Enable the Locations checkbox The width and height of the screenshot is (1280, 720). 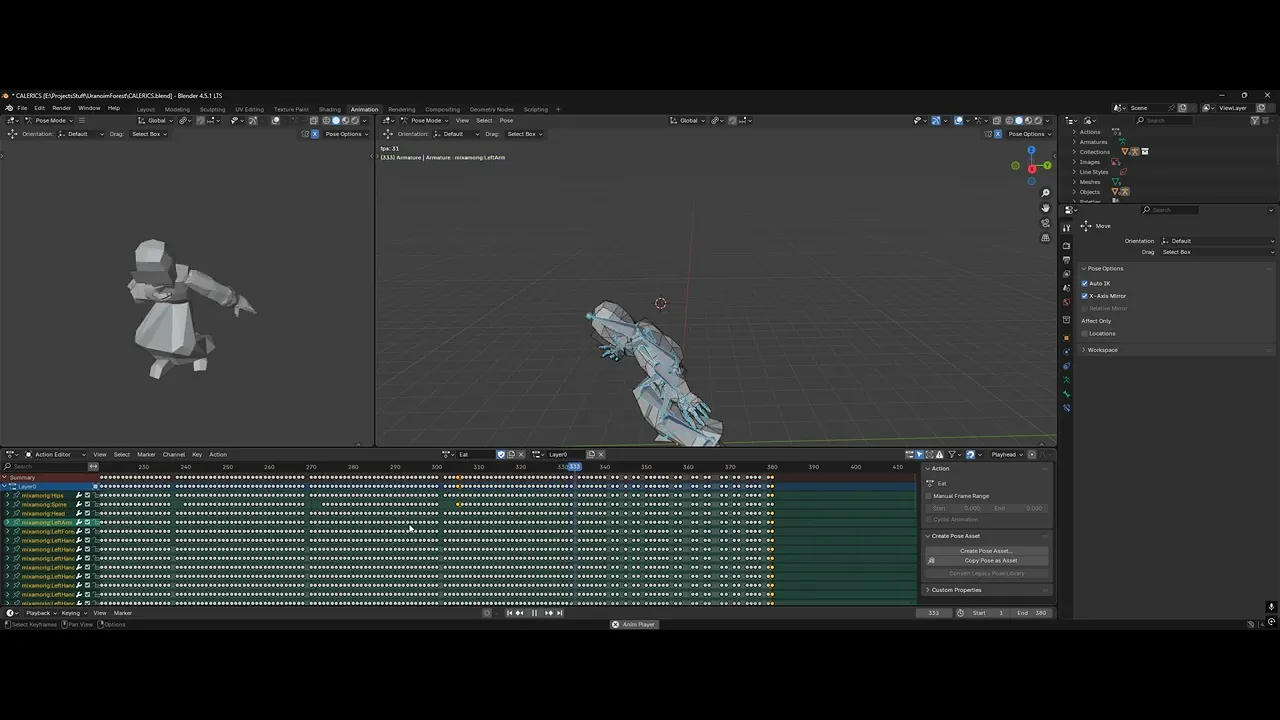1085,333
